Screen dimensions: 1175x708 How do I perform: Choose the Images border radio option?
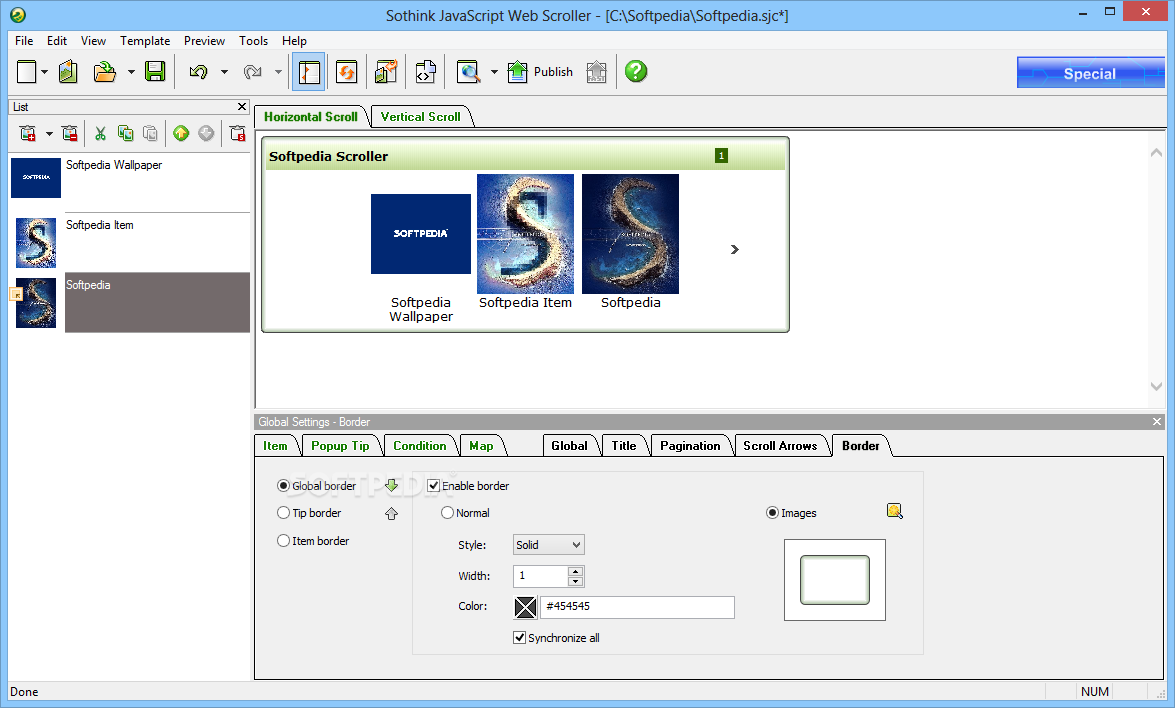click(772, 513)
